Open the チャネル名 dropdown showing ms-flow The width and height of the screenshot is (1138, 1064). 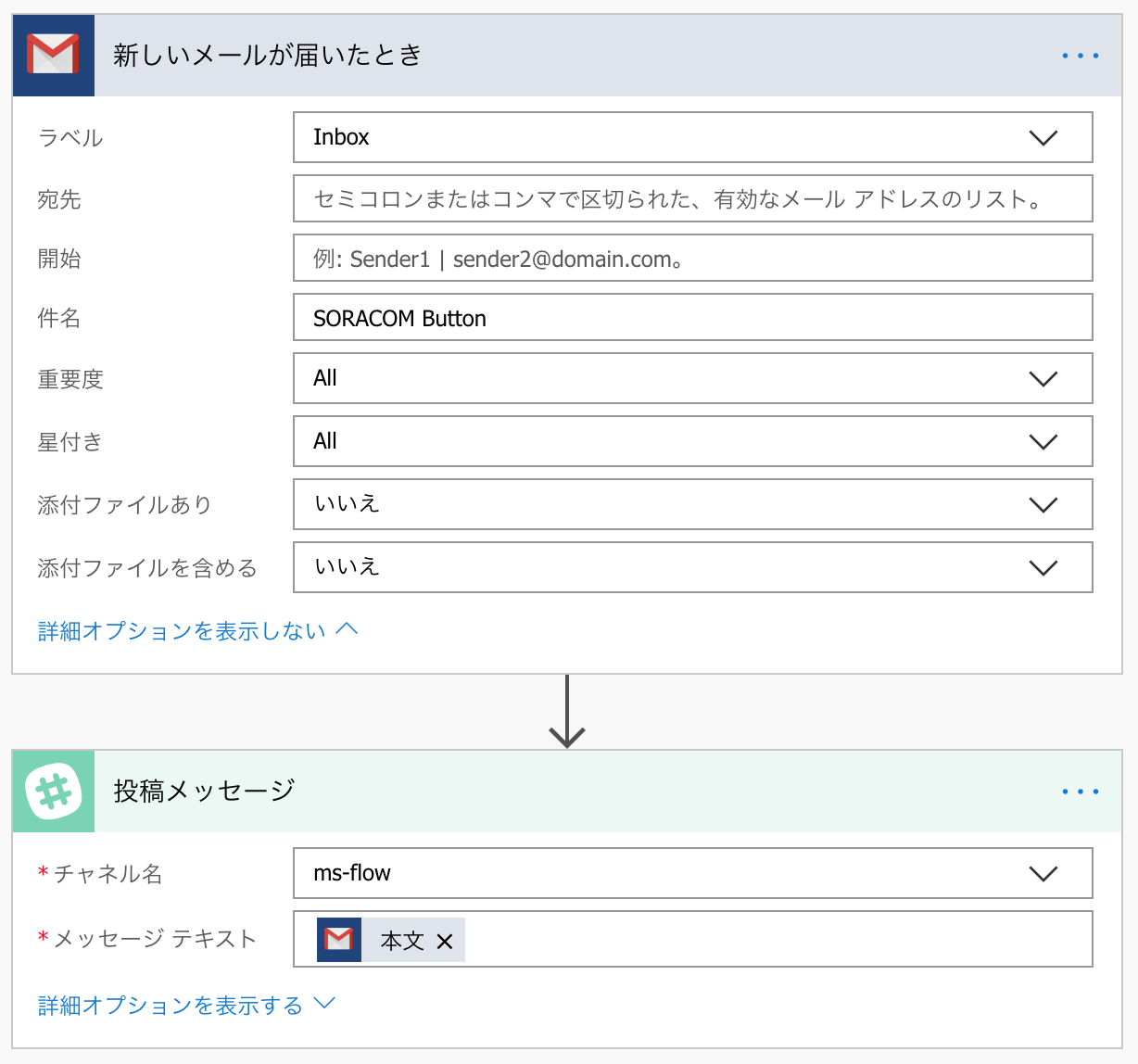[x=1043, y=872]
